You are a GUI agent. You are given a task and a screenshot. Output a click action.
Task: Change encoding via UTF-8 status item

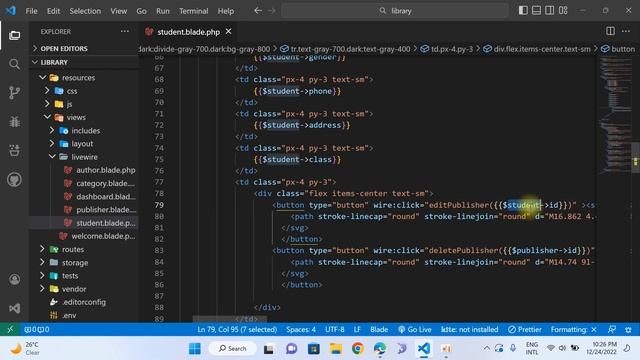(335, 329)
